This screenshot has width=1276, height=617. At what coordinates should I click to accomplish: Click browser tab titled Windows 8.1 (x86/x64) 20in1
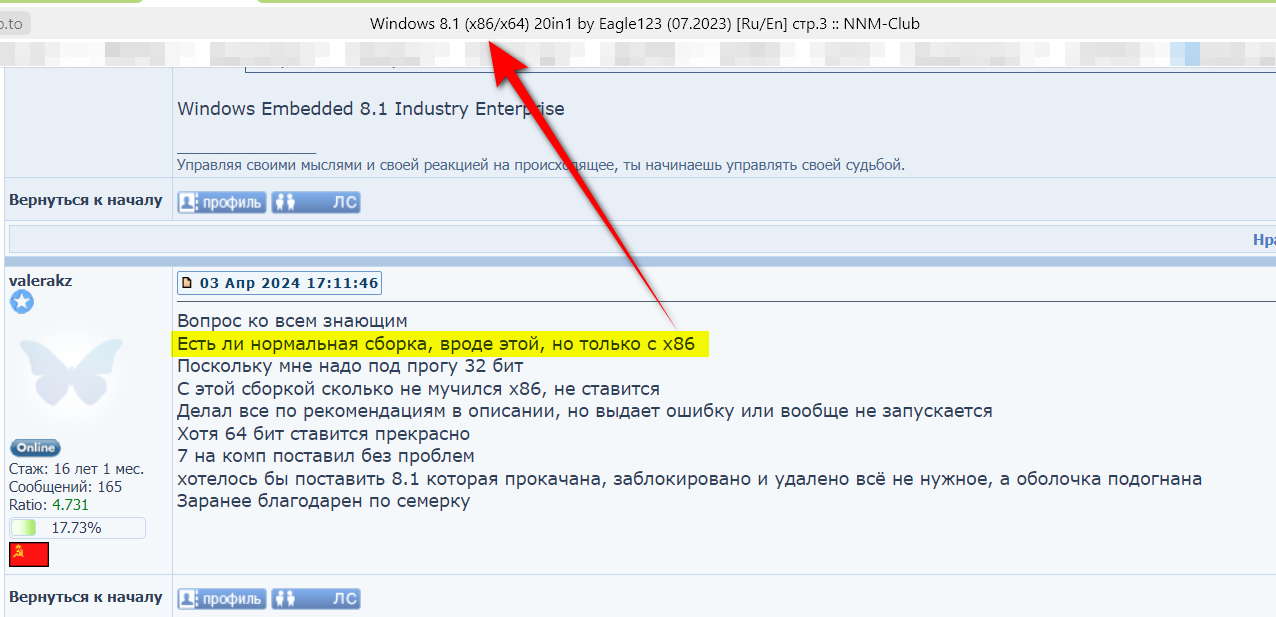point(645,23)
